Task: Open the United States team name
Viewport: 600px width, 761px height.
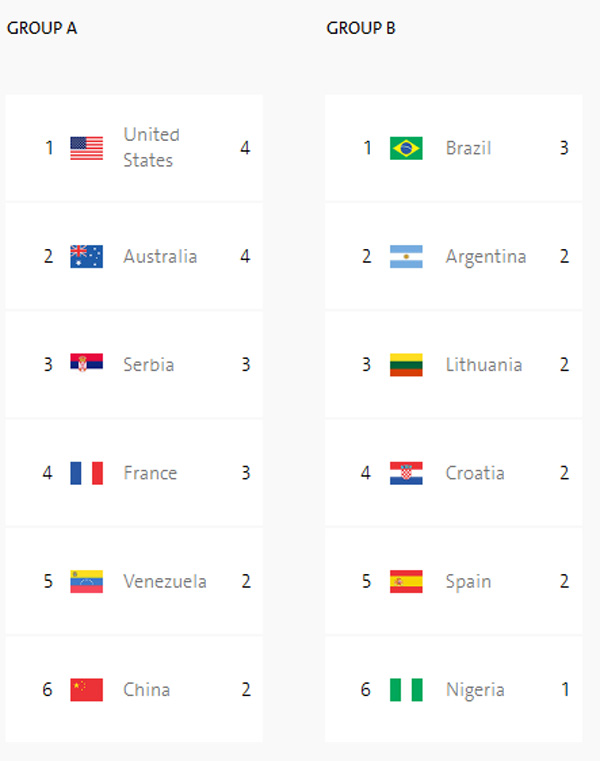Action: (x=151, y=147)
